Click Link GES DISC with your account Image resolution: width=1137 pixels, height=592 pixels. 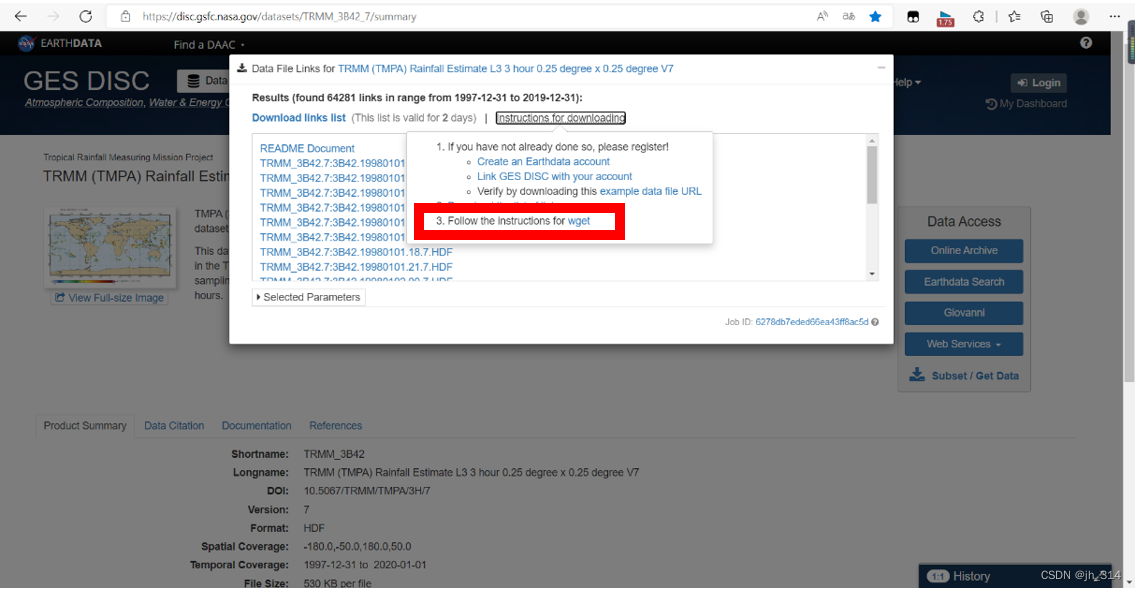coord(555,176)
